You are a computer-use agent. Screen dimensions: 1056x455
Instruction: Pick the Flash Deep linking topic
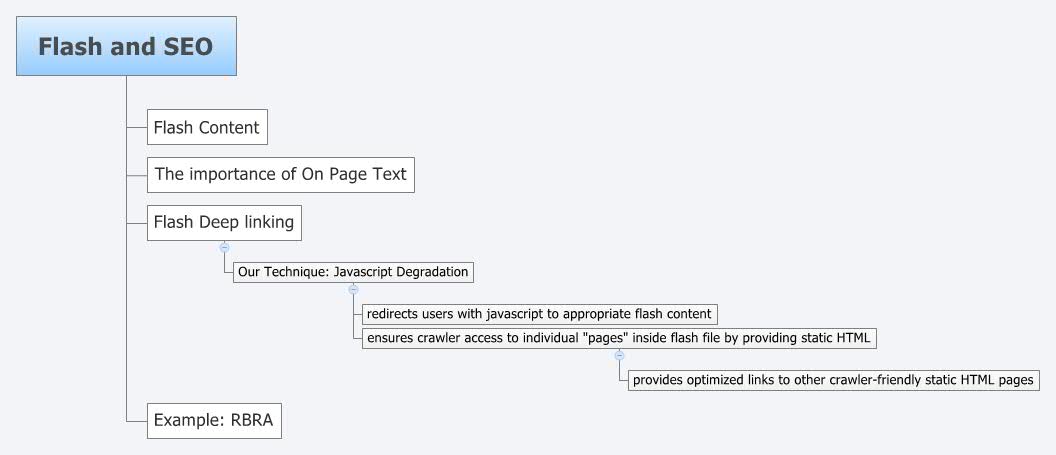[224, 222]
